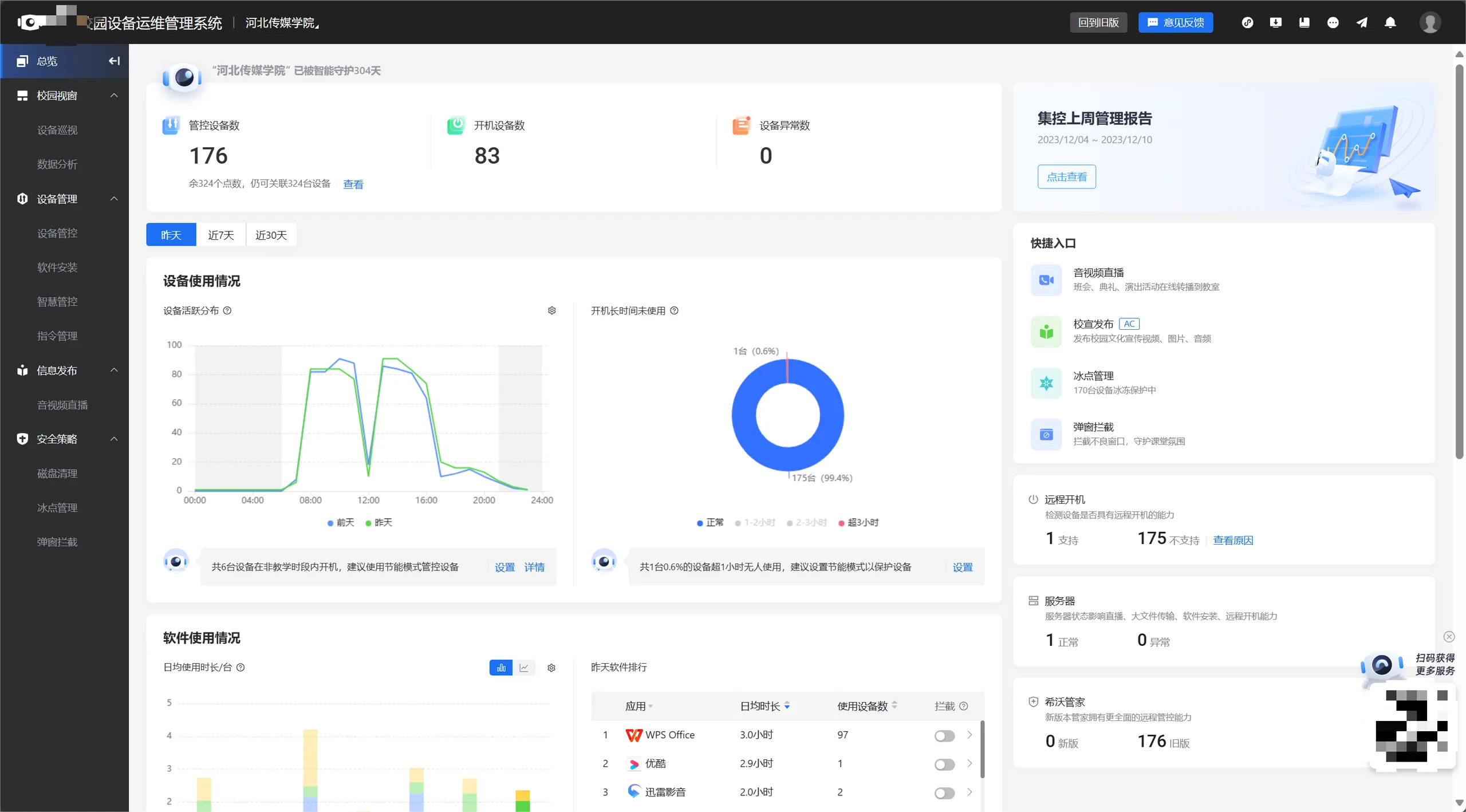Click the 迅雷影音 app icon
The height and width of the screenshot is (812, 1466).
tap(634, 792)
